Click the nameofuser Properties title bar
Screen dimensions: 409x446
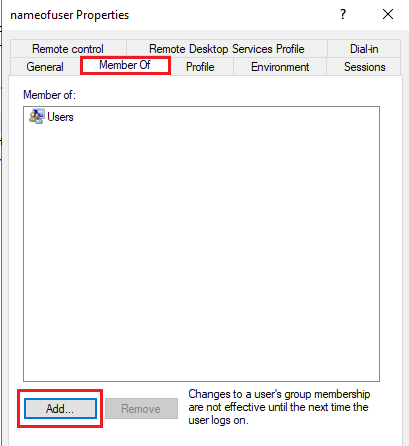point(167,15)
